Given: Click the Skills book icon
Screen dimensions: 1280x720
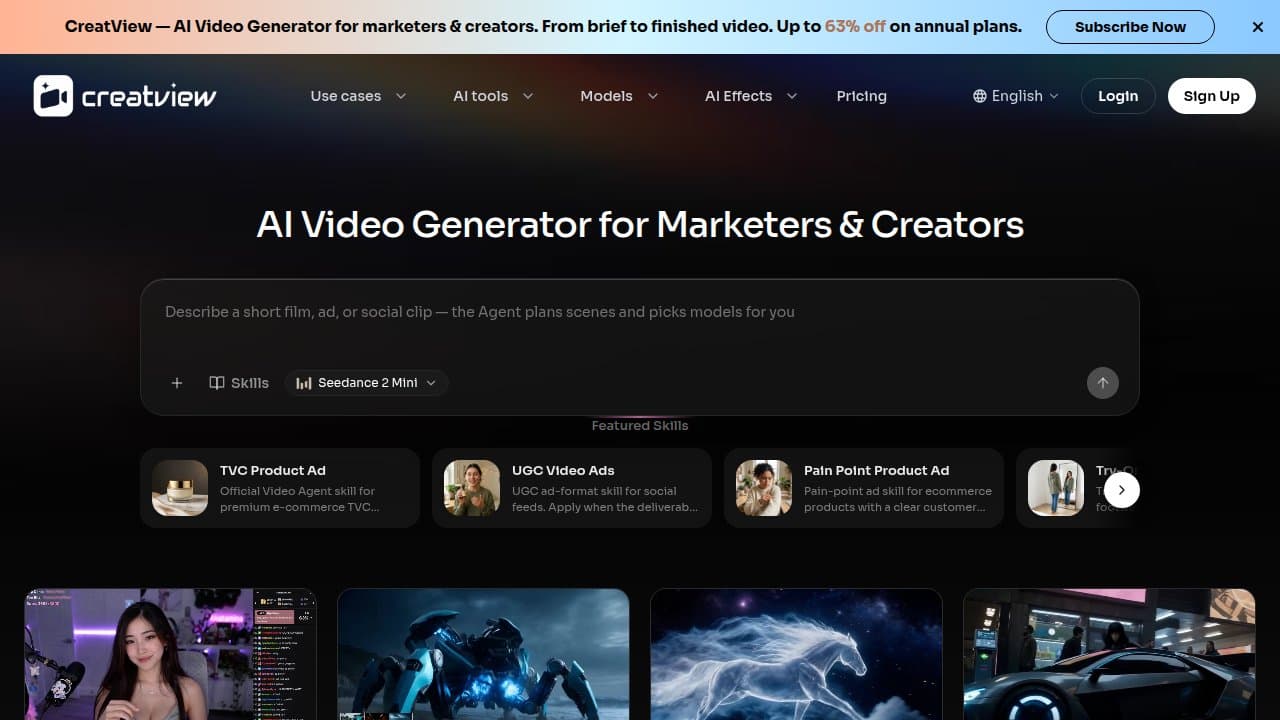Looking at the screenshot, I should click(x=216, y=383).
